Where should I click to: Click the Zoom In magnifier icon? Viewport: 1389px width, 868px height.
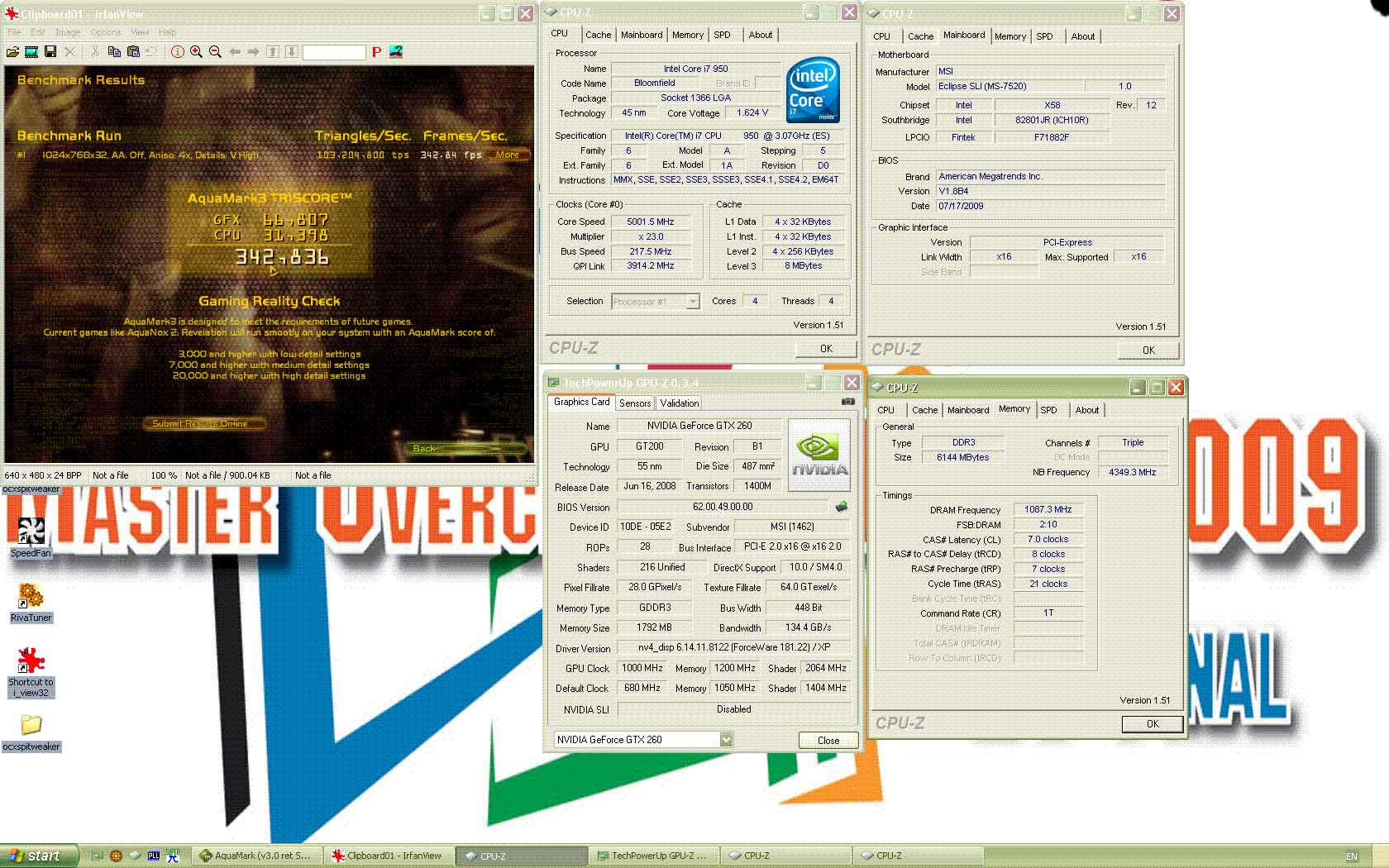(x=196, y=51)
